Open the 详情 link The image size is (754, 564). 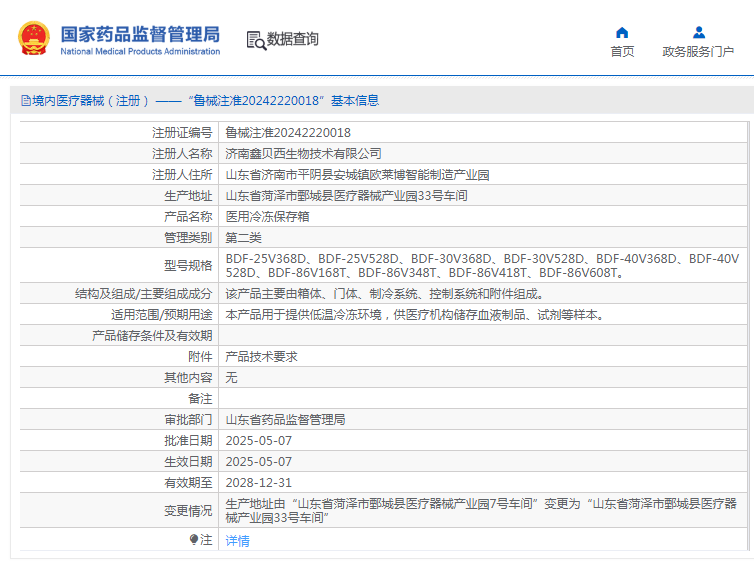click(x=238, y=541)
